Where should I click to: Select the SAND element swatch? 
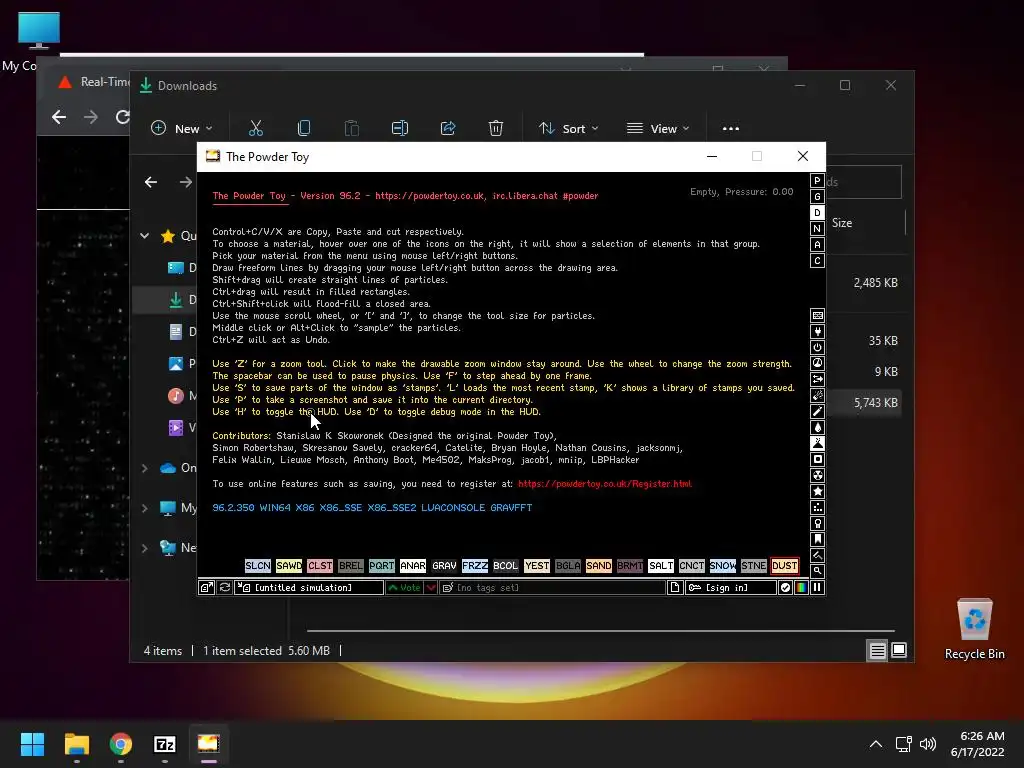click(598, 566)
